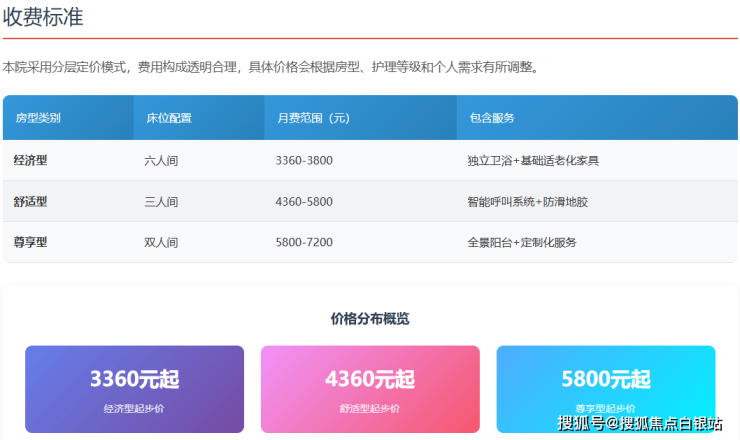Click the 六人间 bed configuration cell
This screenshot has width=740, height=440.
pyautogui.click(x=161, y=160)
